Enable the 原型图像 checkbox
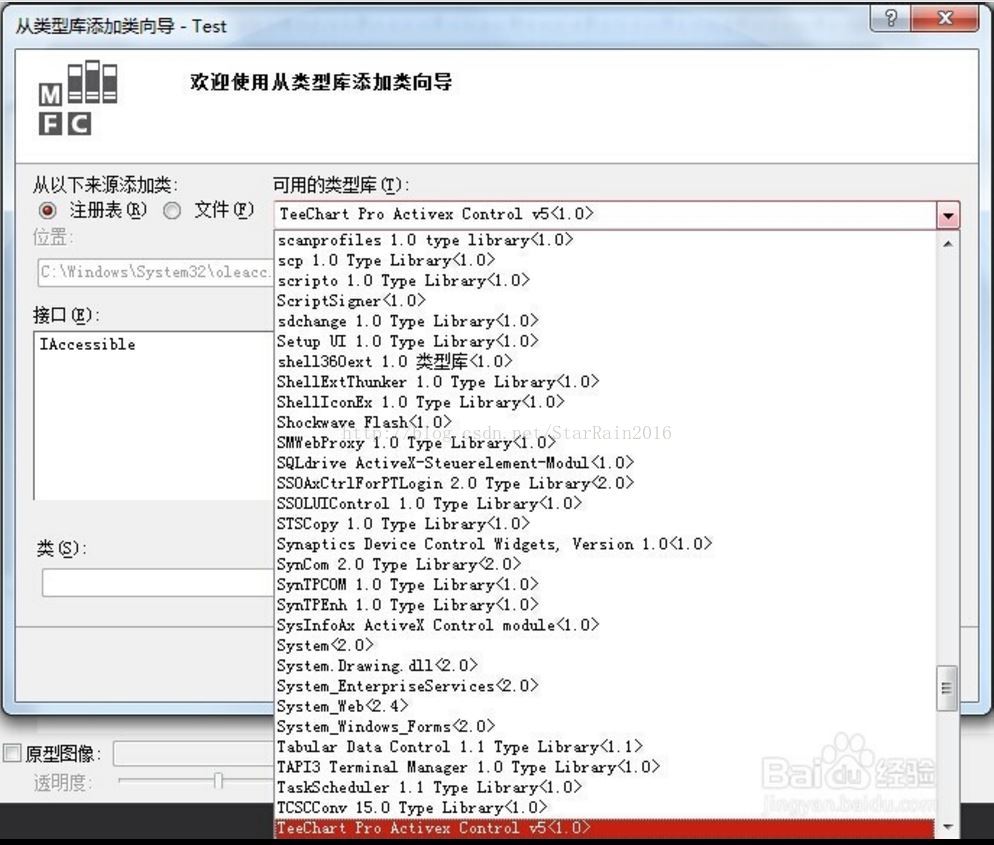Viewport: 994px width, 845px height. pos(12,752)
